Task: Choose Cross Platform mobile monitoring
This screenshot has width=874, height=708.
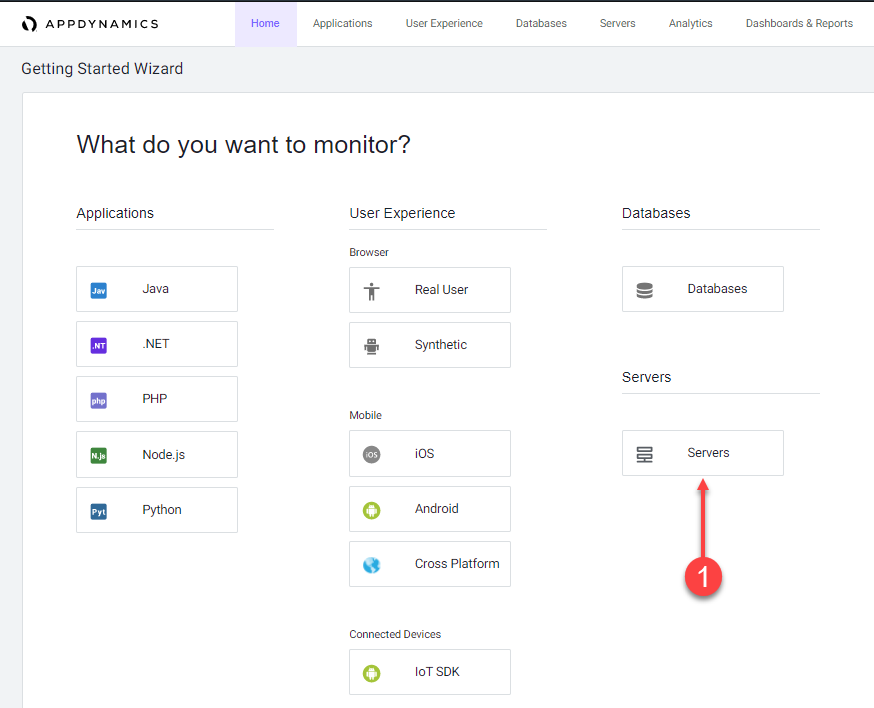Action: tap(430, 564)
